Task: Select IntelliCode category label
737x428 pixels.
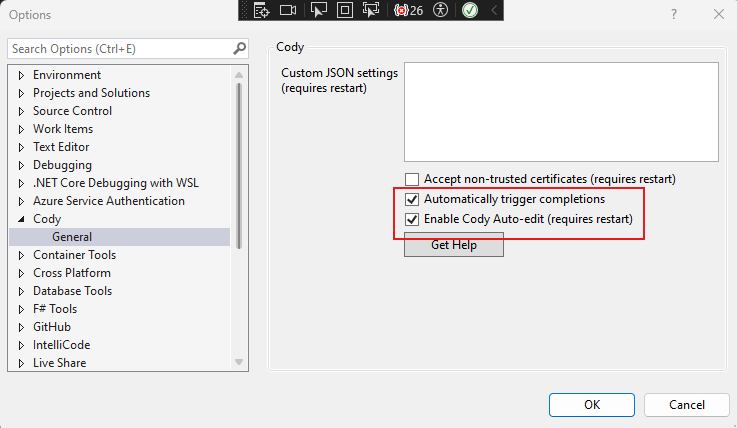Action: tap(62, 345)
